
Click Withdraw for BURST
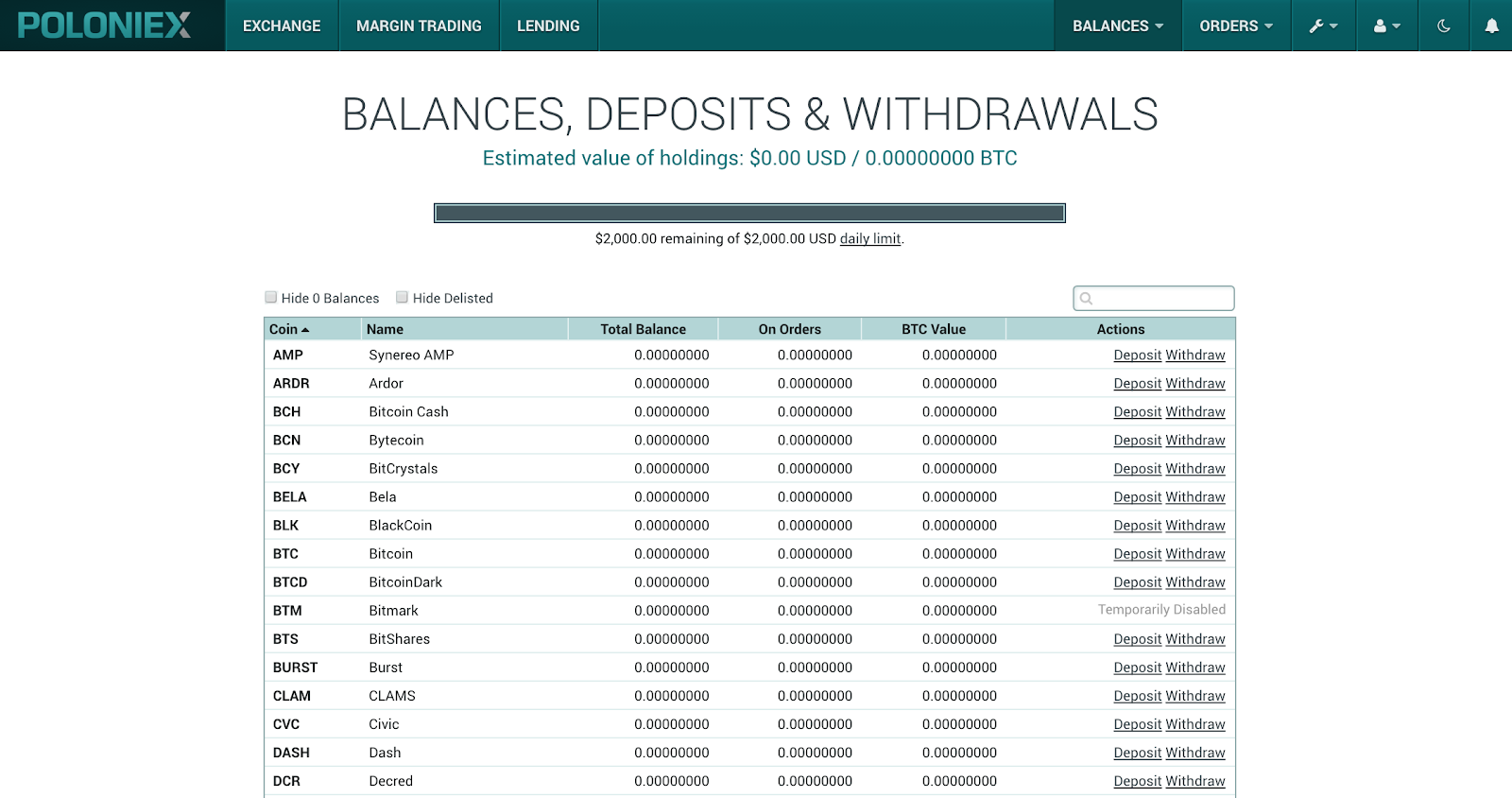click(1195, 667)
